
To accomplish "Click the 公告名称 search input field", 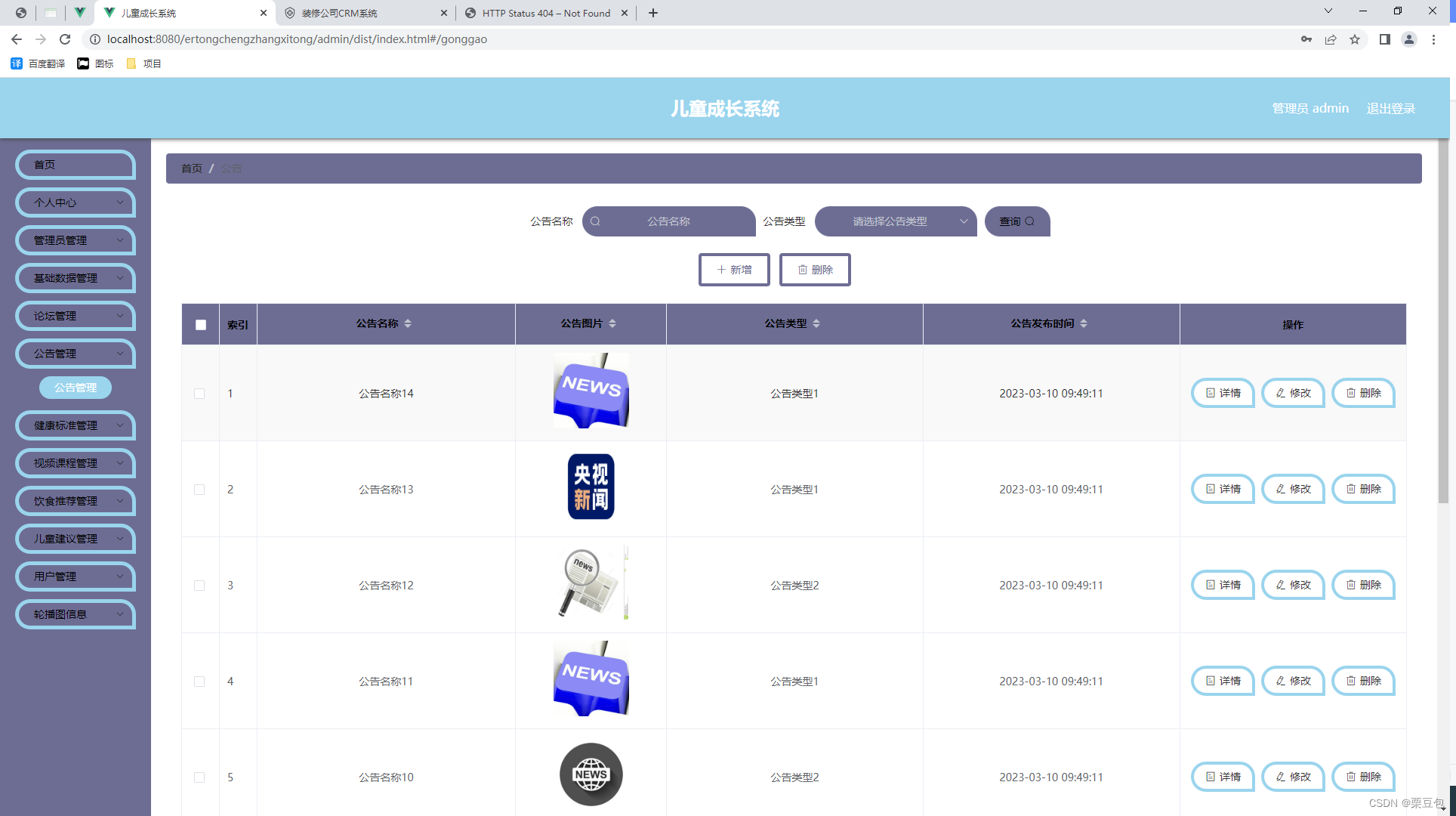I will pyautogui.click(x=668, y=221).
